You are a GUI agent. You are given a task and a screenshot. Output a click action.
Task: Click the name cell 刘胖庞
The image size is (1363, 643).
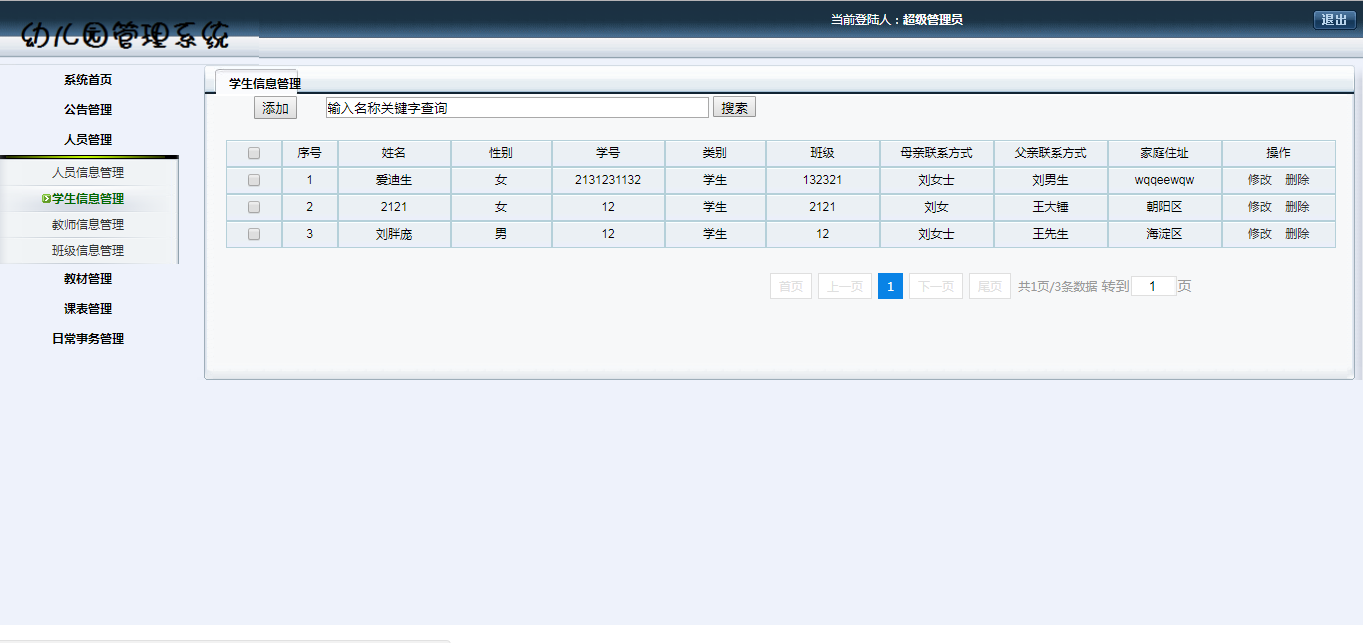tap(394, 234)
